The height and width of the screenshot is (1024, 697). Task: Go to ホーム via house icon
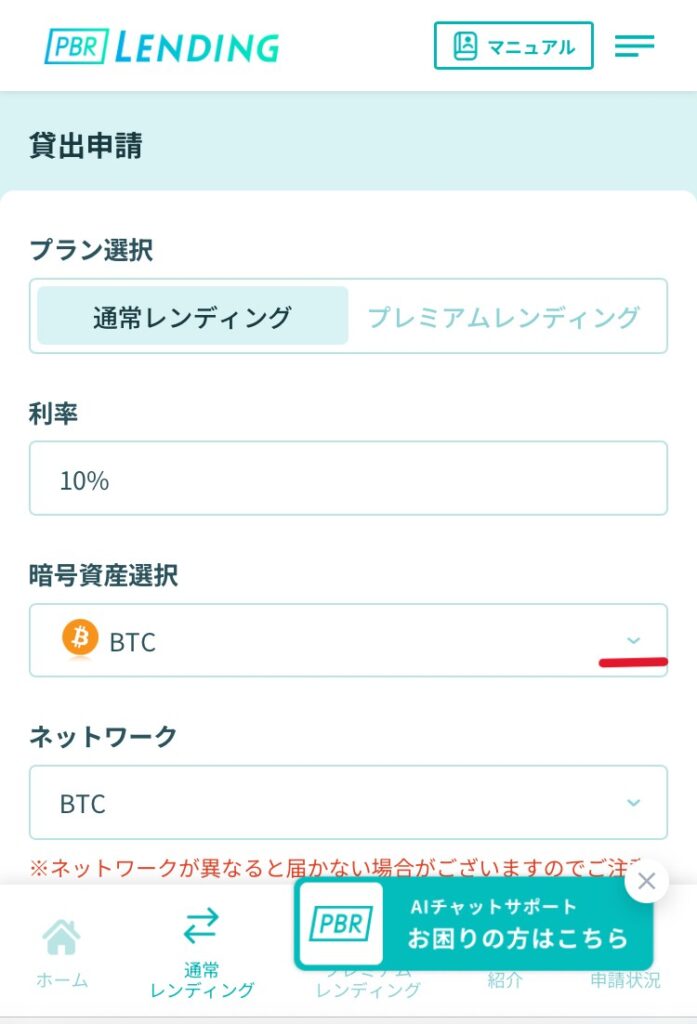61,937
